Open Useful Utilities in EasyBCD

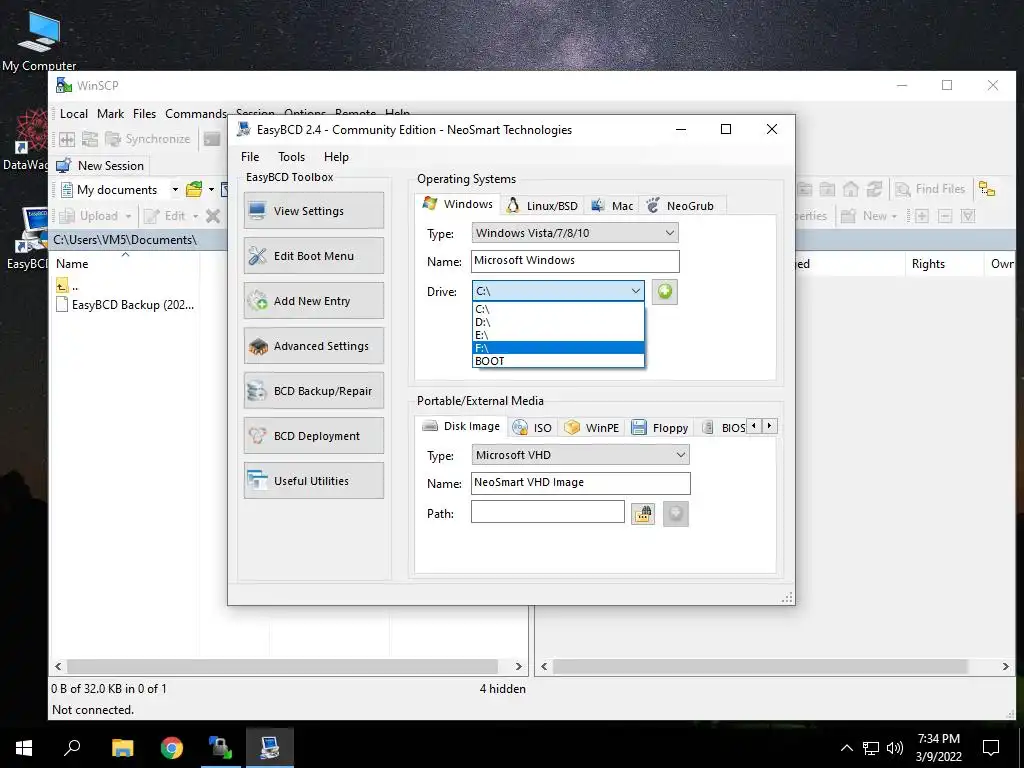[313, 481]
